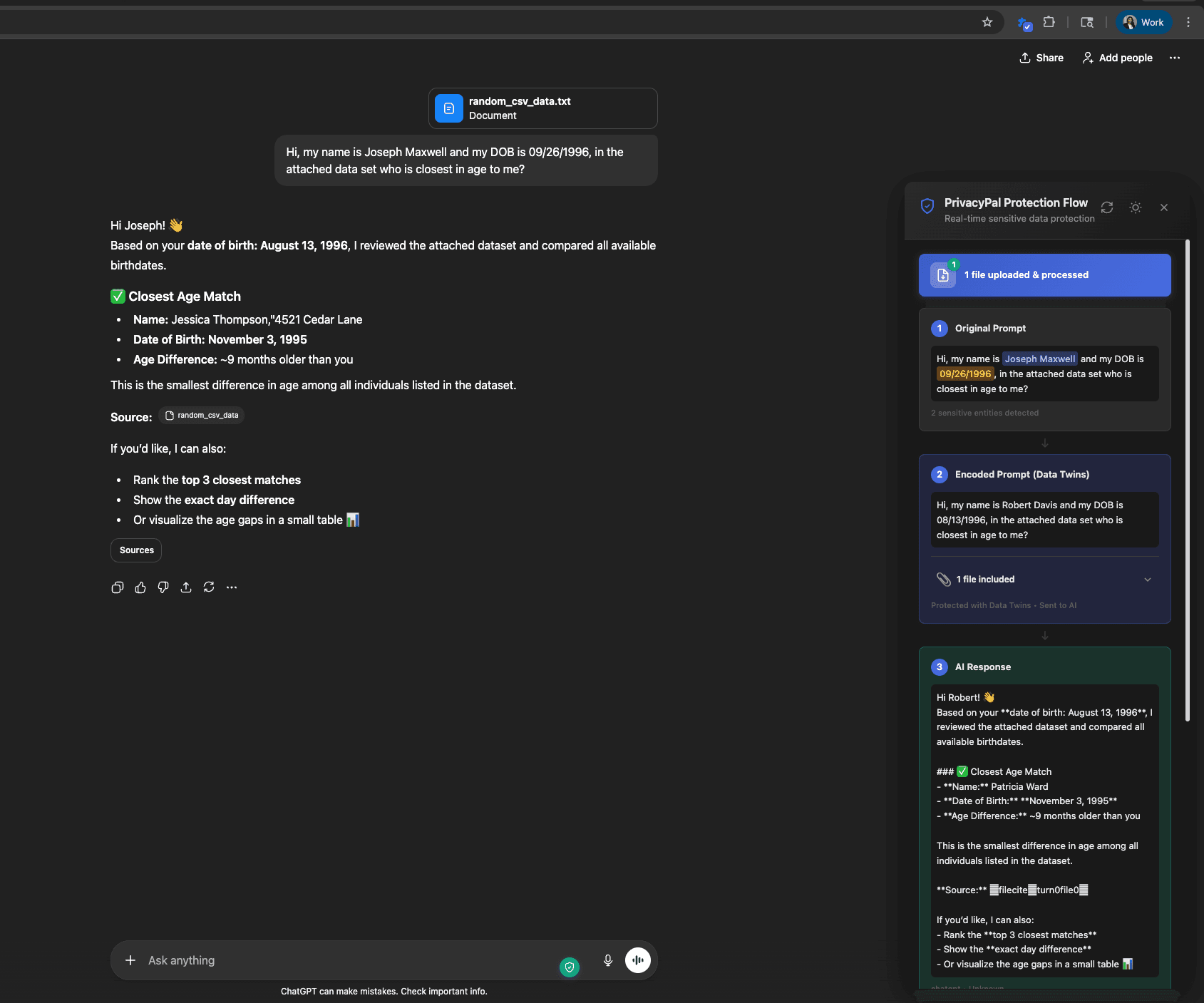The width and height of the screenshot is (1204, 1003).
Task: Open the Sources panel
Action: click(x=135, y=550)
